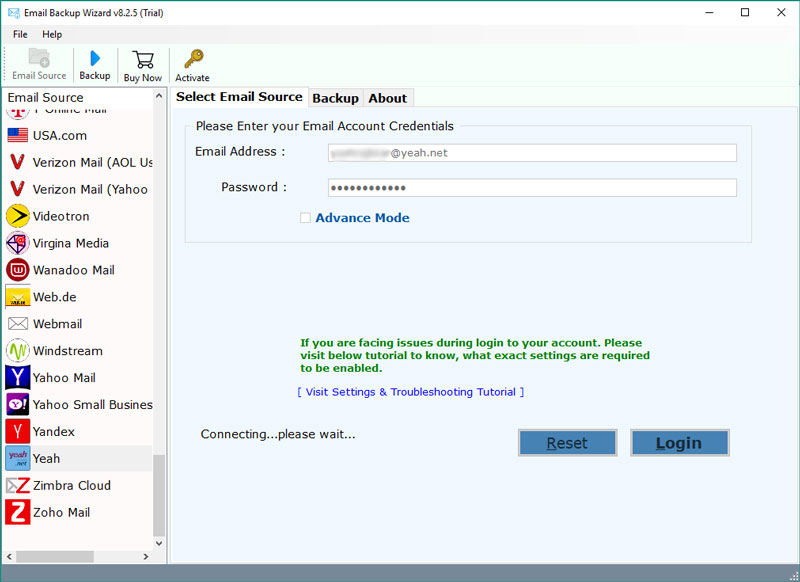The width and height of the screenshot is (800, 582).
Task: Open Visit Settings & Troubleshooting Tutorial link
Action: coord(410,392)
